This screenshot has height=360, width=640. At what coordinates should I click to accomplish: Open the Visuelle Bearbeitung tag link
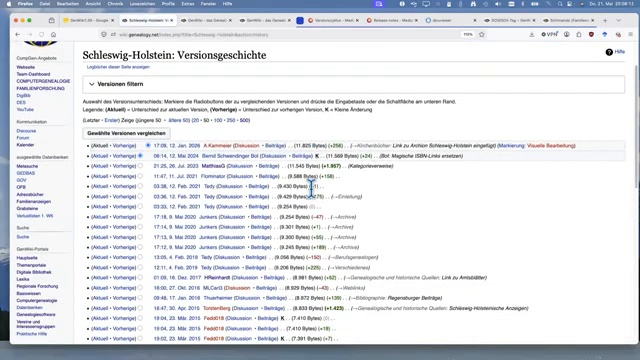(551, 146)
